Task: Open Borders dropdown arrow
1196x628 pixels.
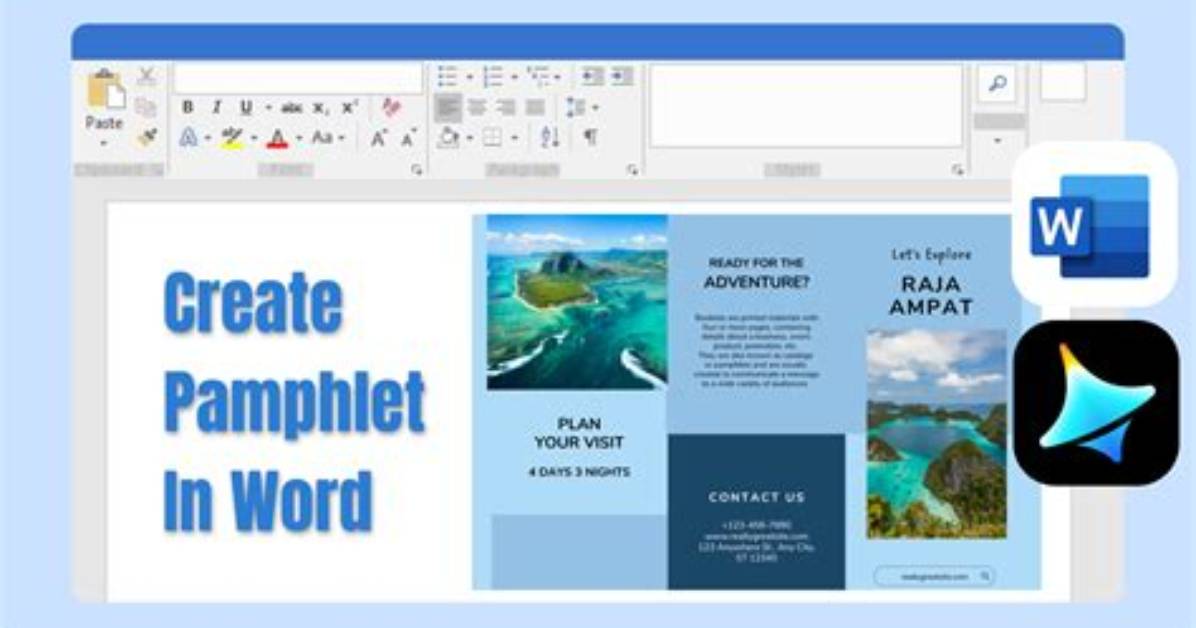Action: pos(514,139)
